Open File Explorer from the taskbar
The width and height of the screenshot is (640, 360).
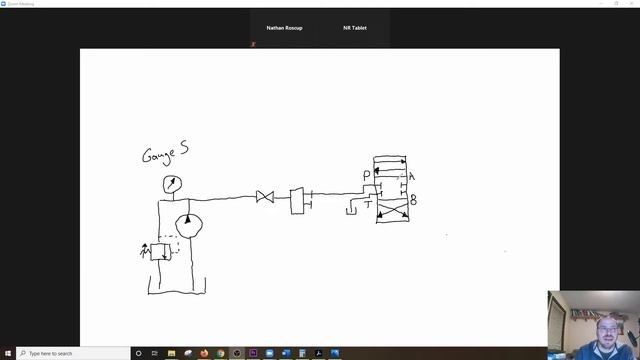[171, 353]
